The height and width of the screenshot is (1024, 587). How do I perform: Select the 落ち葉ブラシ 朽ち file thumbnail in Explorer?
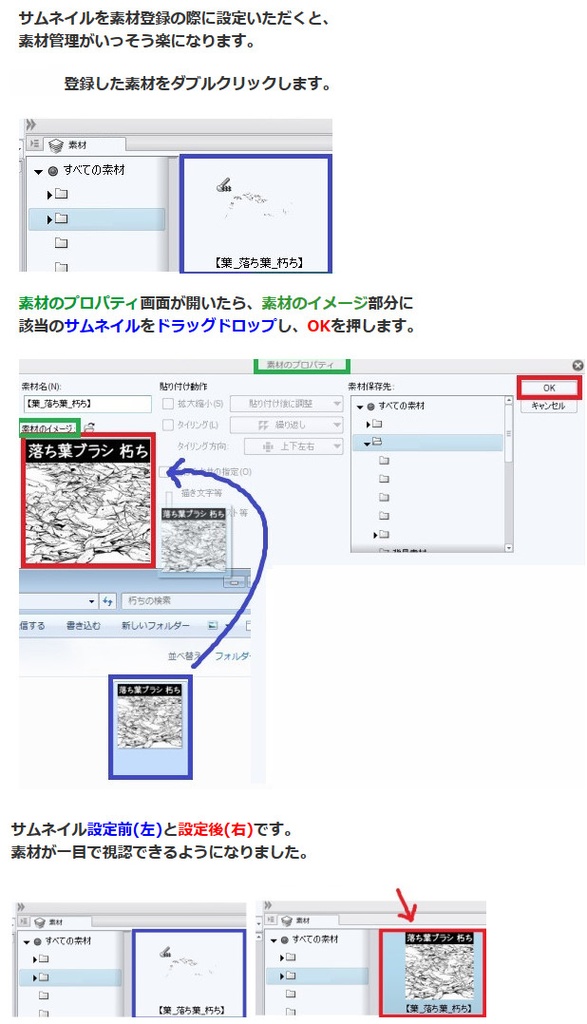[150, 726]
